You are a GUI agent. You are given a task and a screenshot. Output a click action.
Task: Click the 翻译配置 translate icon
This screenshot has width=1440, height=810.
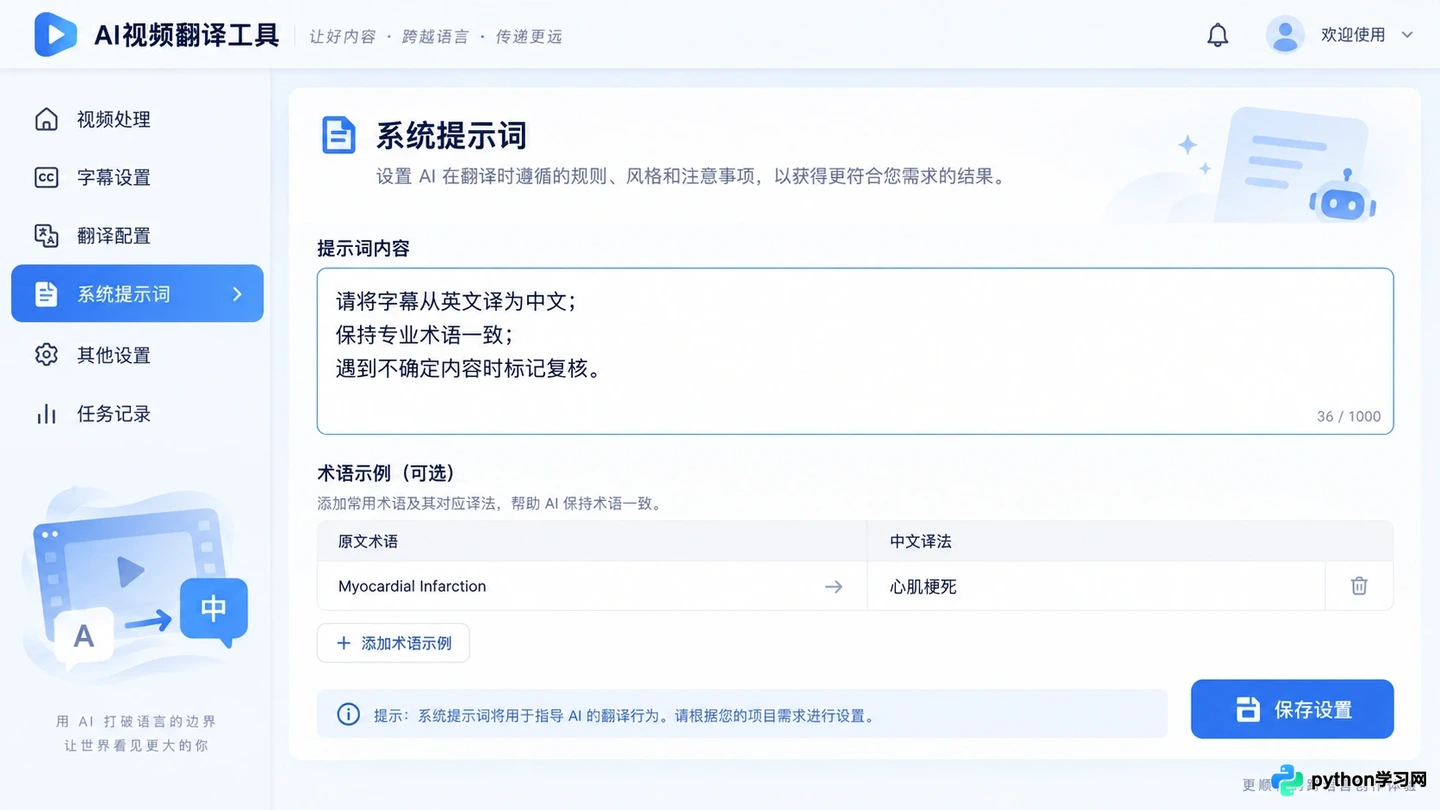click(46, 236)
